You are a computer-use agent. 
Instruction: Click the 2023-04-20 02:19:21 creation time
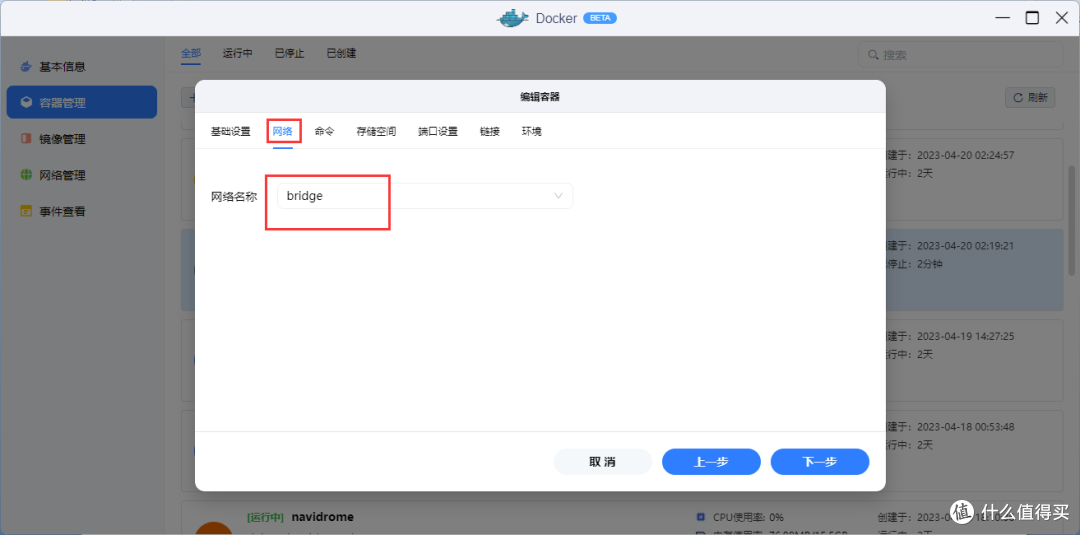click(x=966, y=246)
